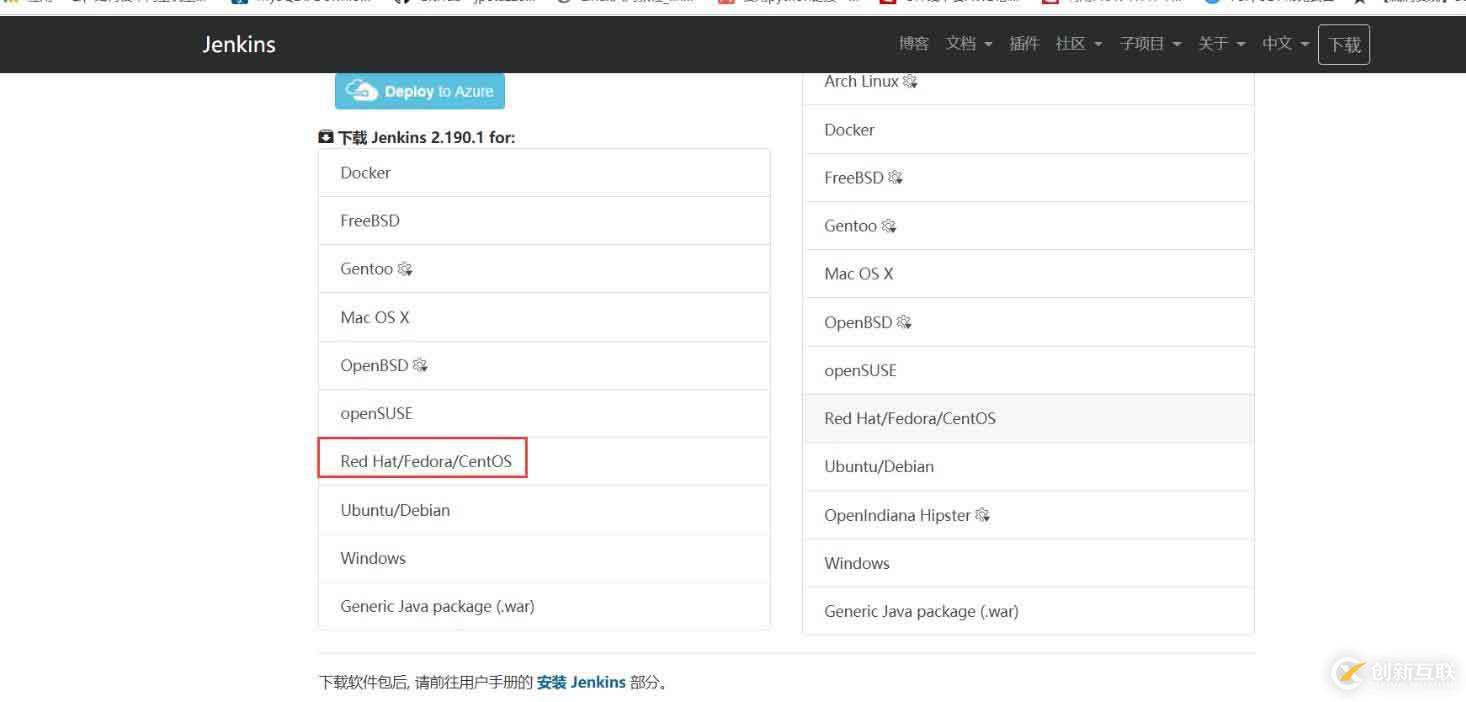
Task: Expand the 关于 dropdown menu
Action: click(1222, 44)
